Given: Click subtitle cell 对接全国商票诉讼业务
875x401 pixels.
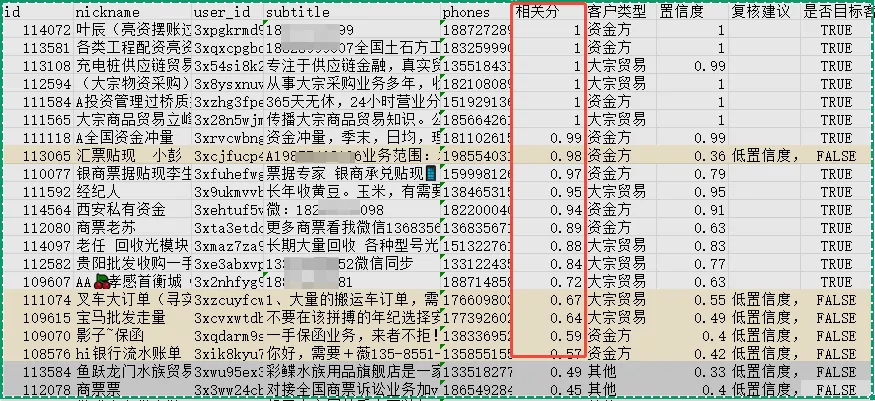Looking at the screenshot, I should coord(352,389).
